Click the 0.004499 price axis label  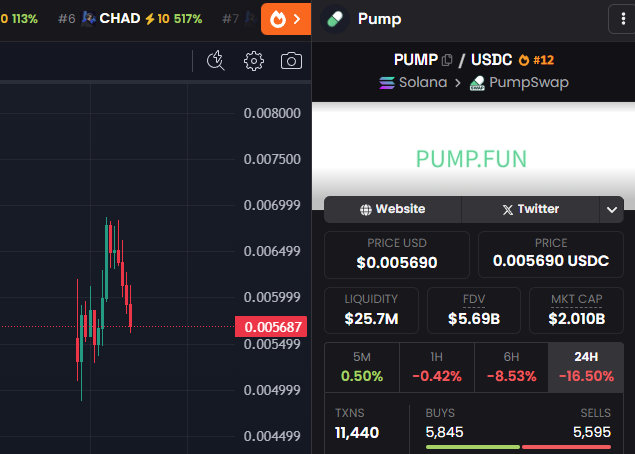pyautogui.click(x=272, y=437)
